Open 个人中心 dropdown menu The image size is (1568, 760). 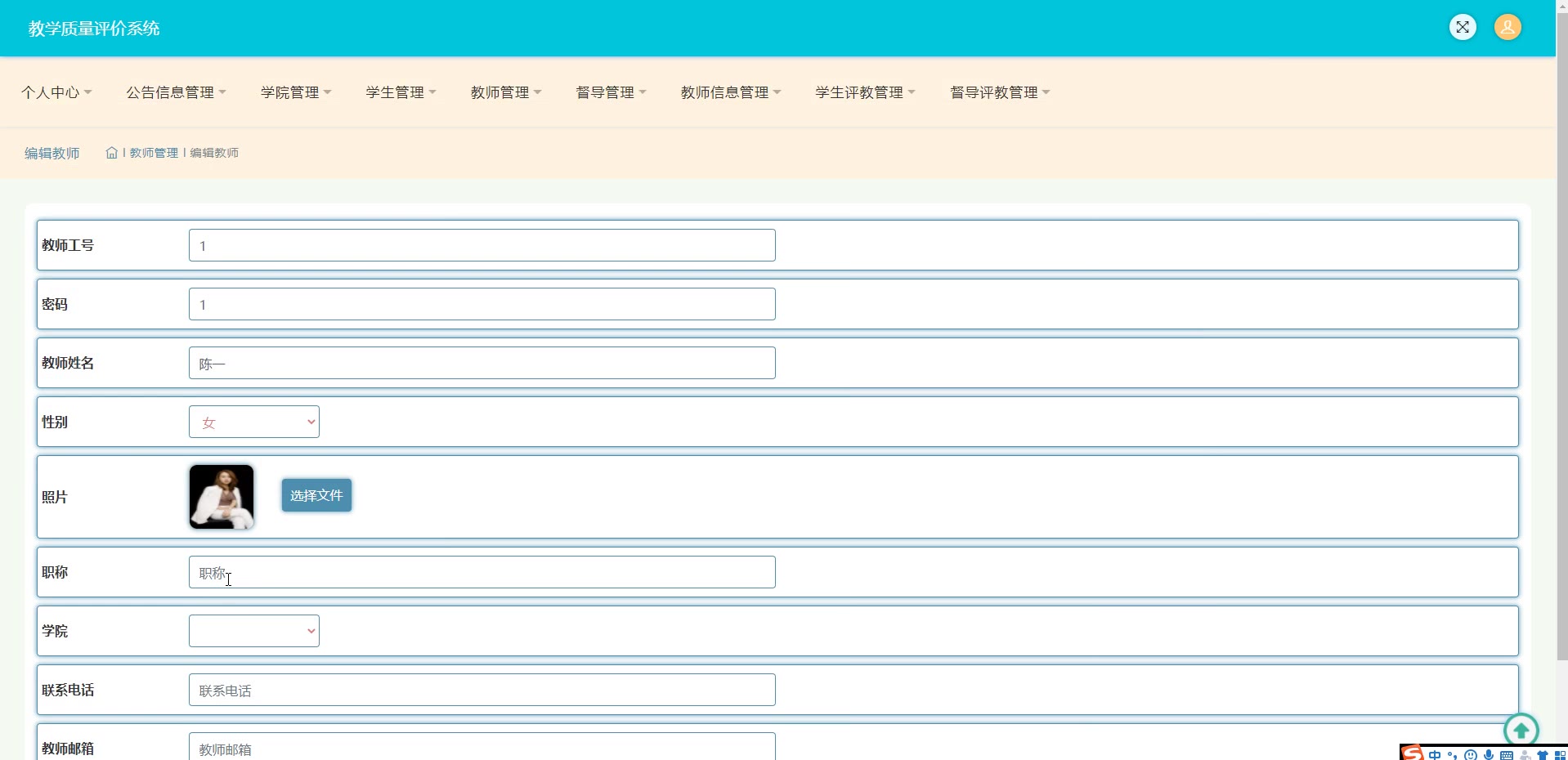56,92
